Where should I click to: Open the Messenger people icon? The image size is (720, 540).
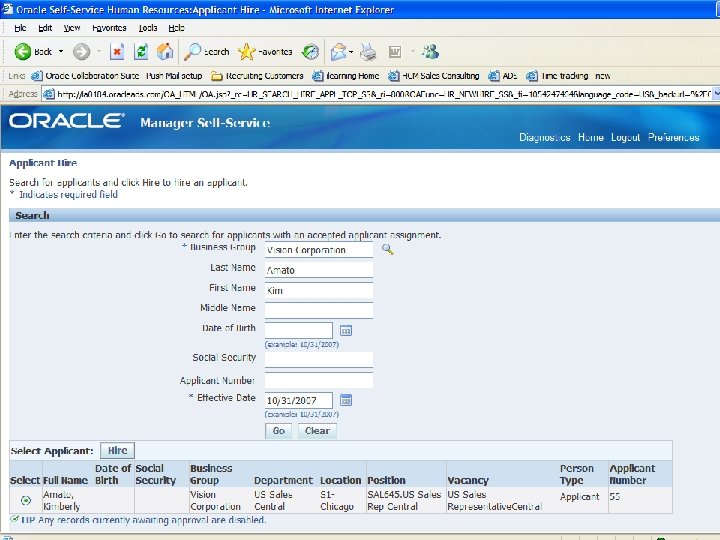pyautogui.click(x=431, y=52)
